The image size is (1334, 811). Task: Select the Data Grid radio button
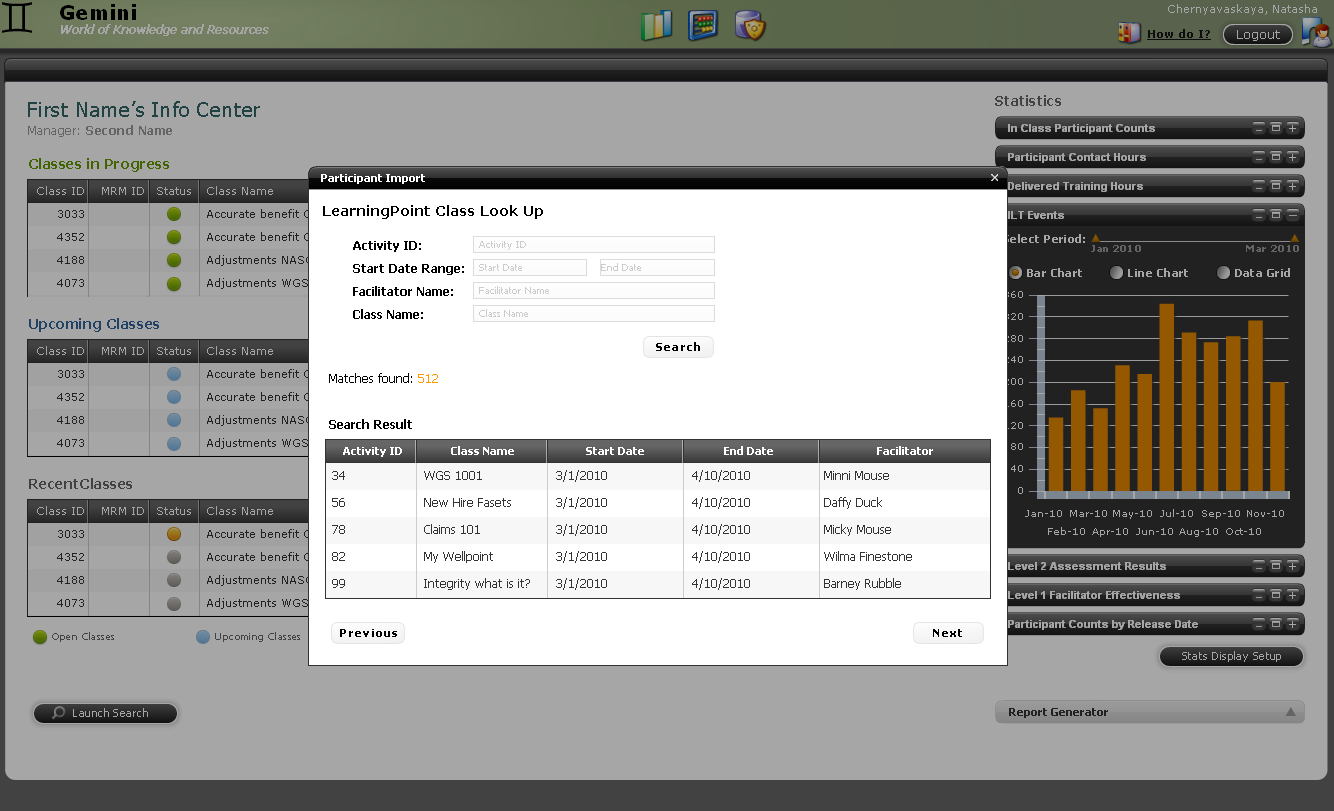pyautogui.click(x=1223, y=273)
